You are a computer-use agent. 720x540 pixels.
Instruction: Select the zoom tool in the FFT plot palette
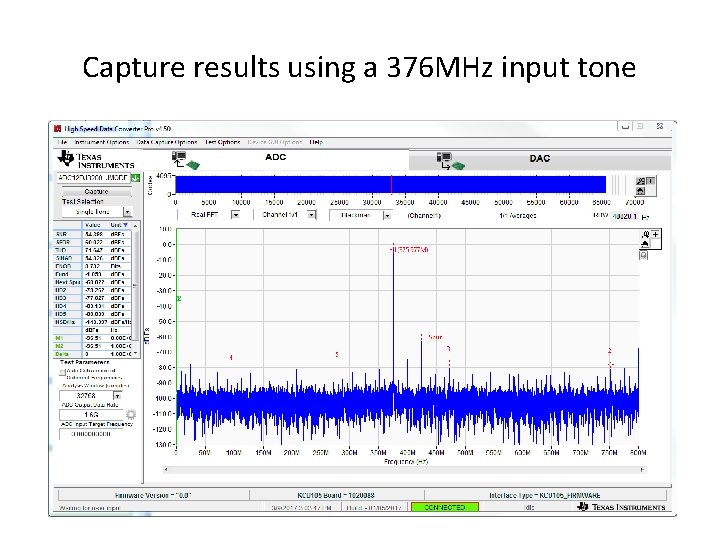point(645,234)
